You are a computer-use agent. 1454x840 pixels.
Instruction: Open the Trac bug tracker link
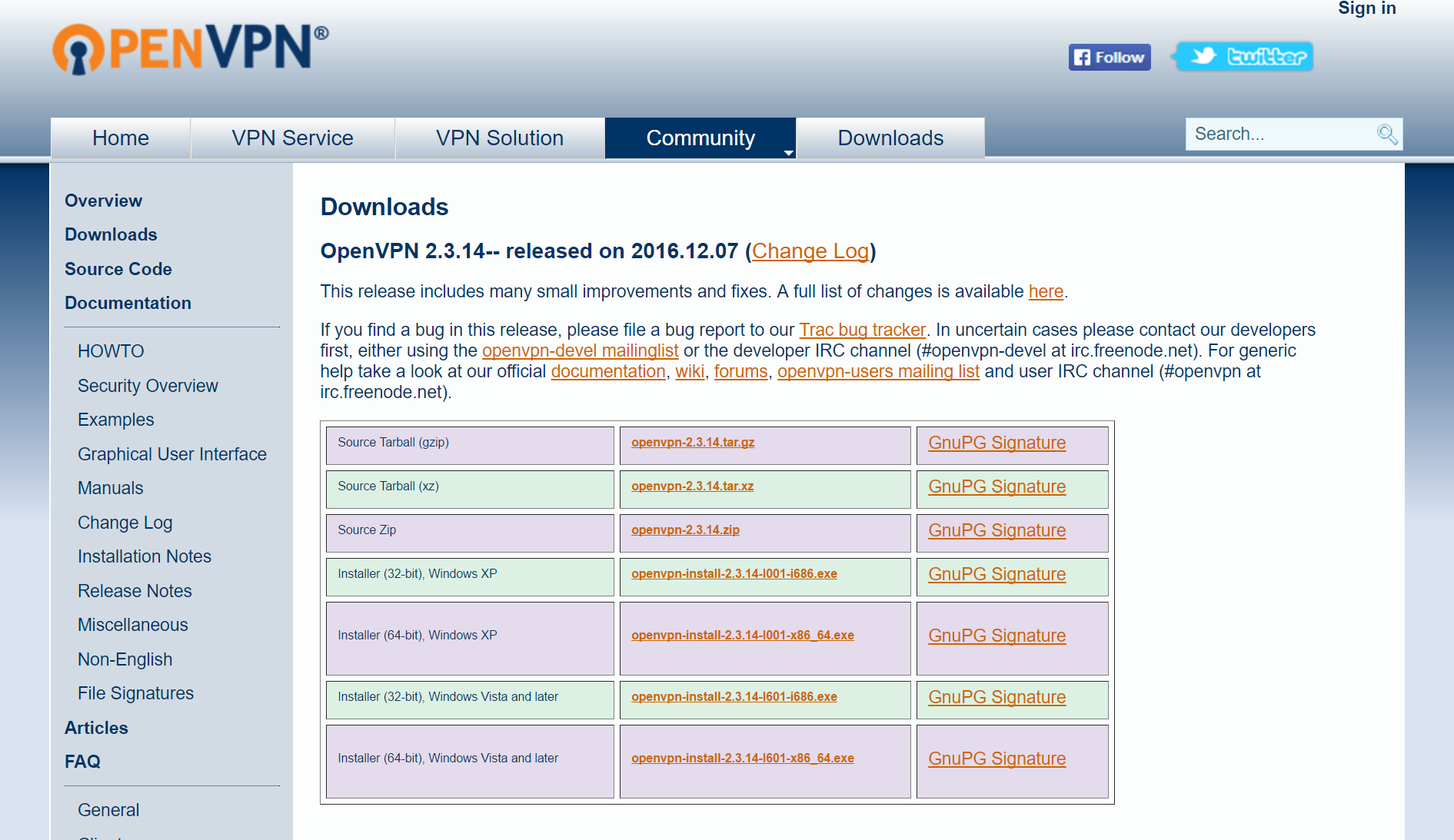click(862, 330)
